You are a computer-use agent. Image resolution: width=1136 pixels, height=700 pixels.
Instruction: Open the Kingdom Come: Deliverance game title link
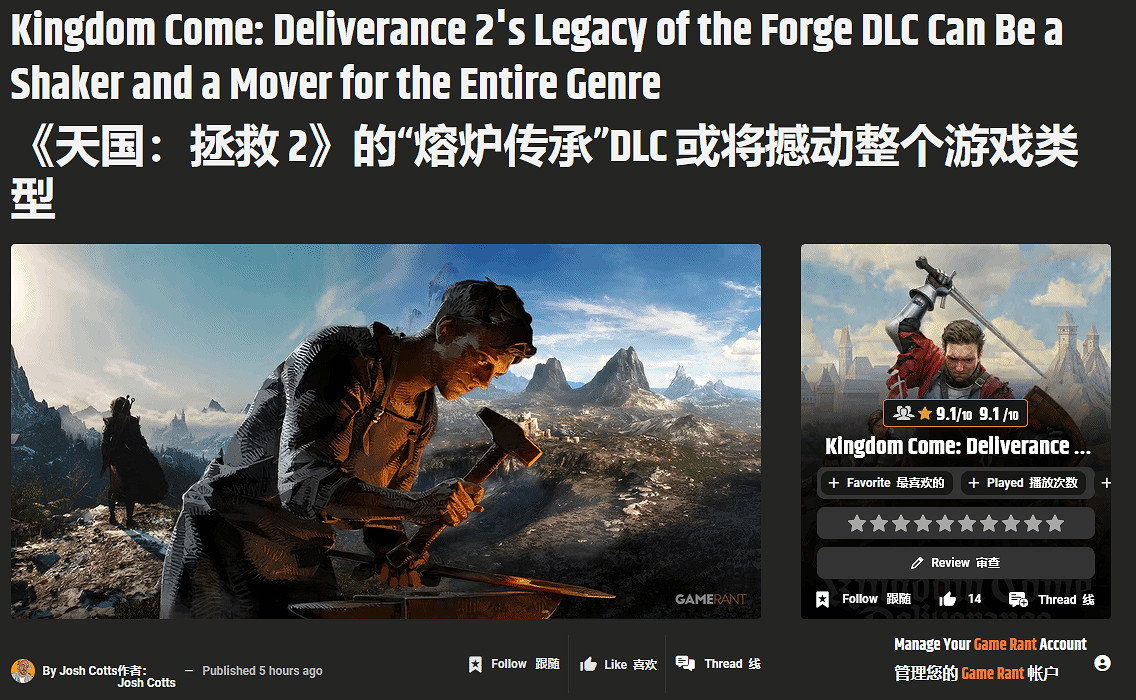point(957,446)
